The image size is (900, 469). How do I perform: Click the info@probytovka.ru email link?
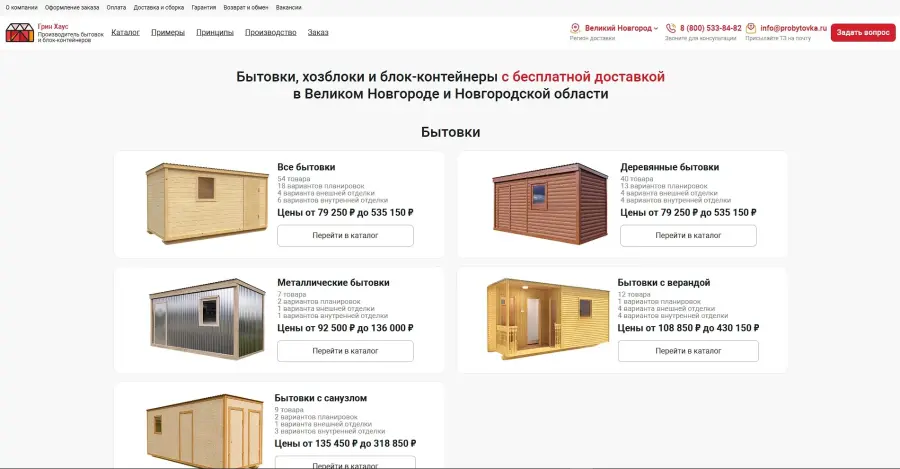793,28
